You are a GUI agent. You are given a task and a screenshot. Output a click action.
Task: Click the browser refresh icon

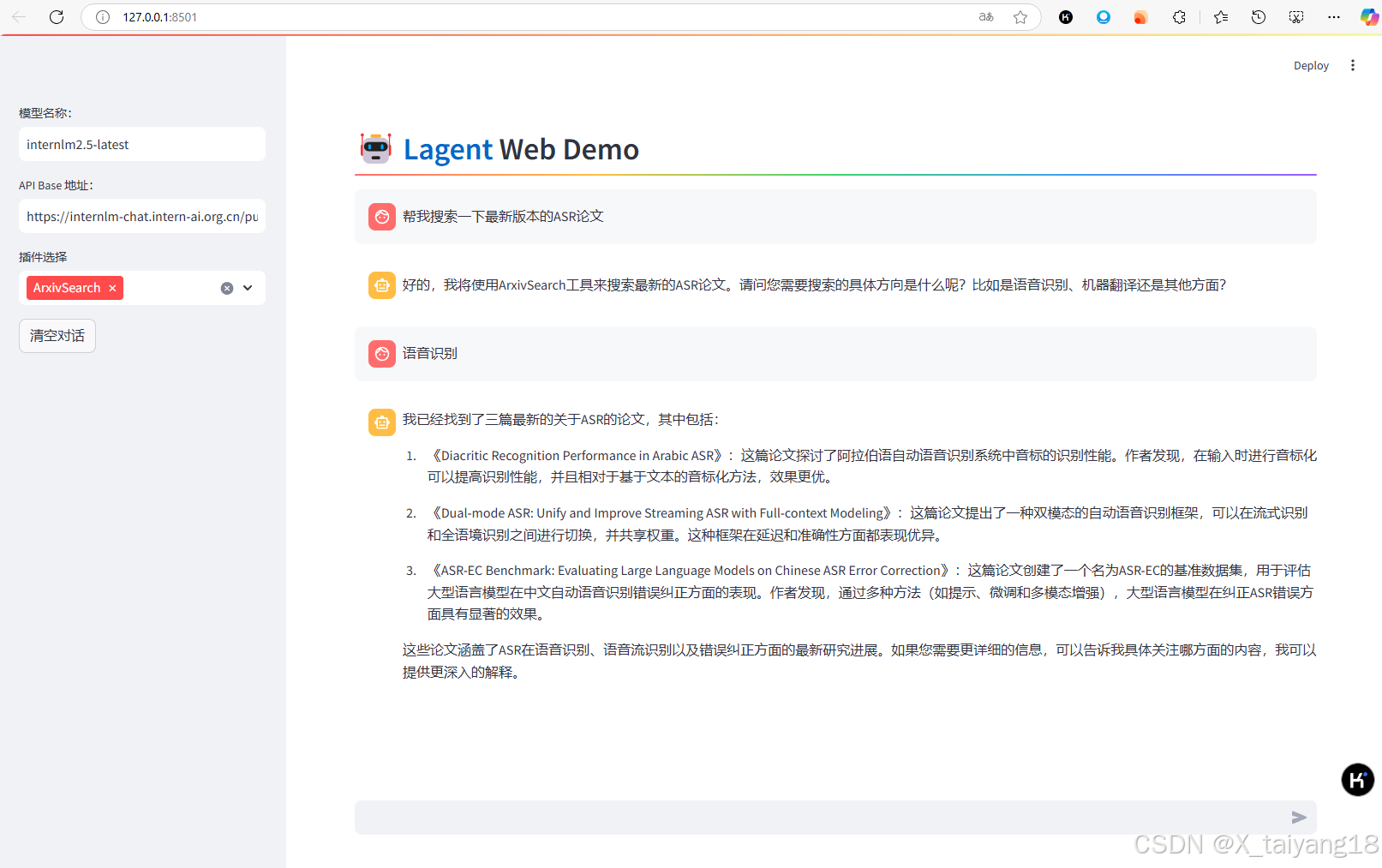pos(57,17)
